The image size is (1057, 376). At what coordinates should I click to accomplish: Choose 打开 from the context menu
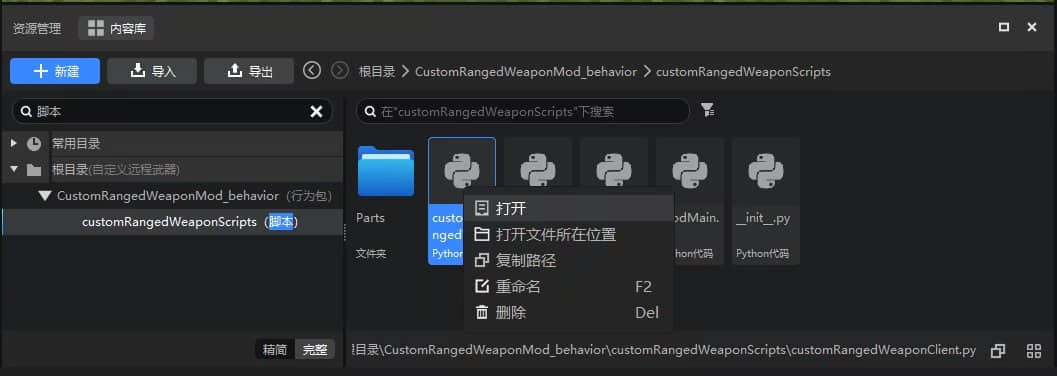tap(568, 208)
